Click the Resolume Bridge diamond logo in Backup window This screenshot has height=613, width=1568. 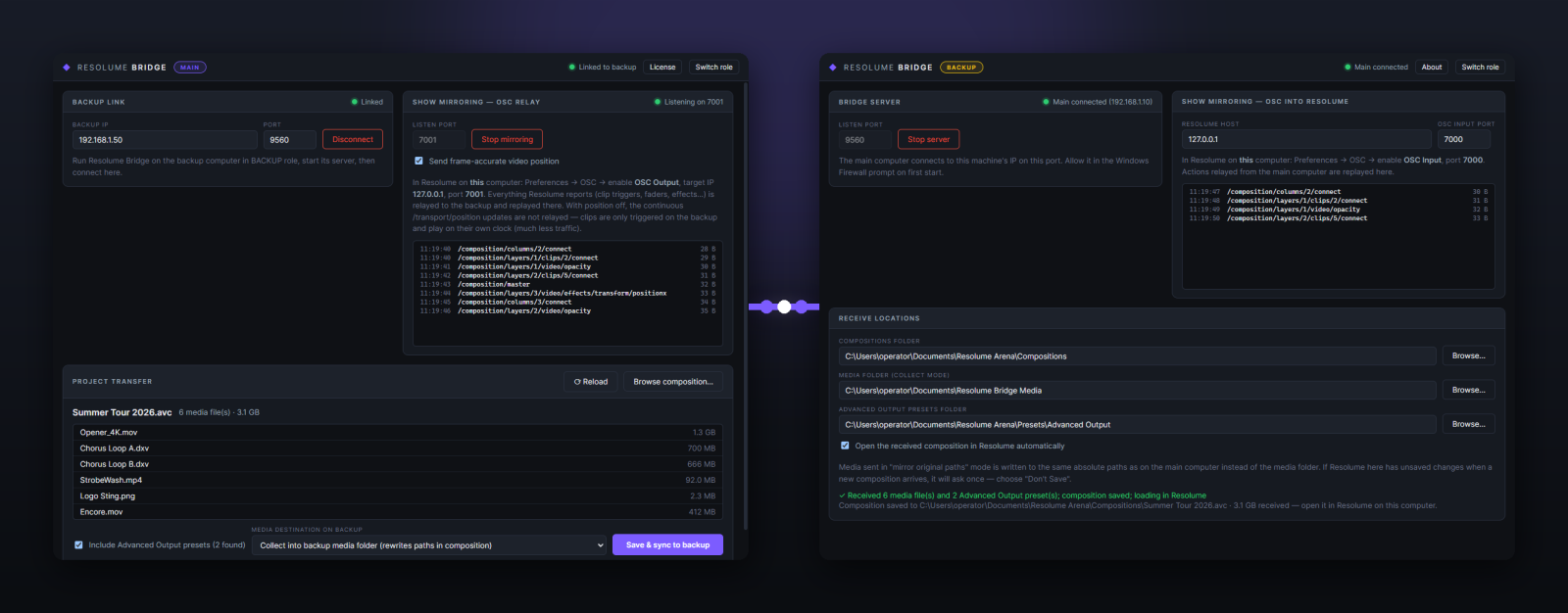click(x=833, y=68)
